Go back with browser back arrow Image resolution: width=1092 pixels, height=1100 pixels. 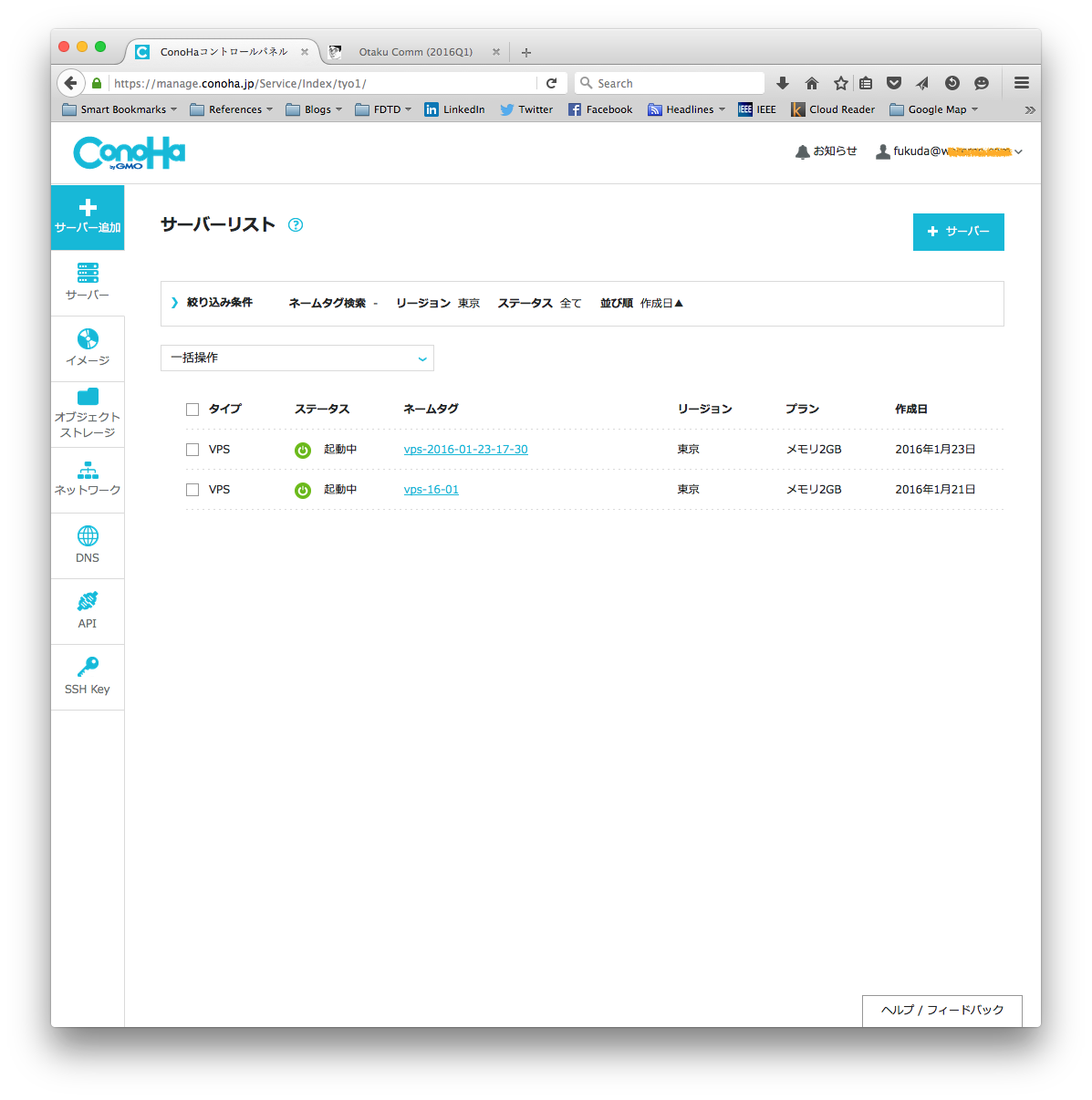pos(71,83)
